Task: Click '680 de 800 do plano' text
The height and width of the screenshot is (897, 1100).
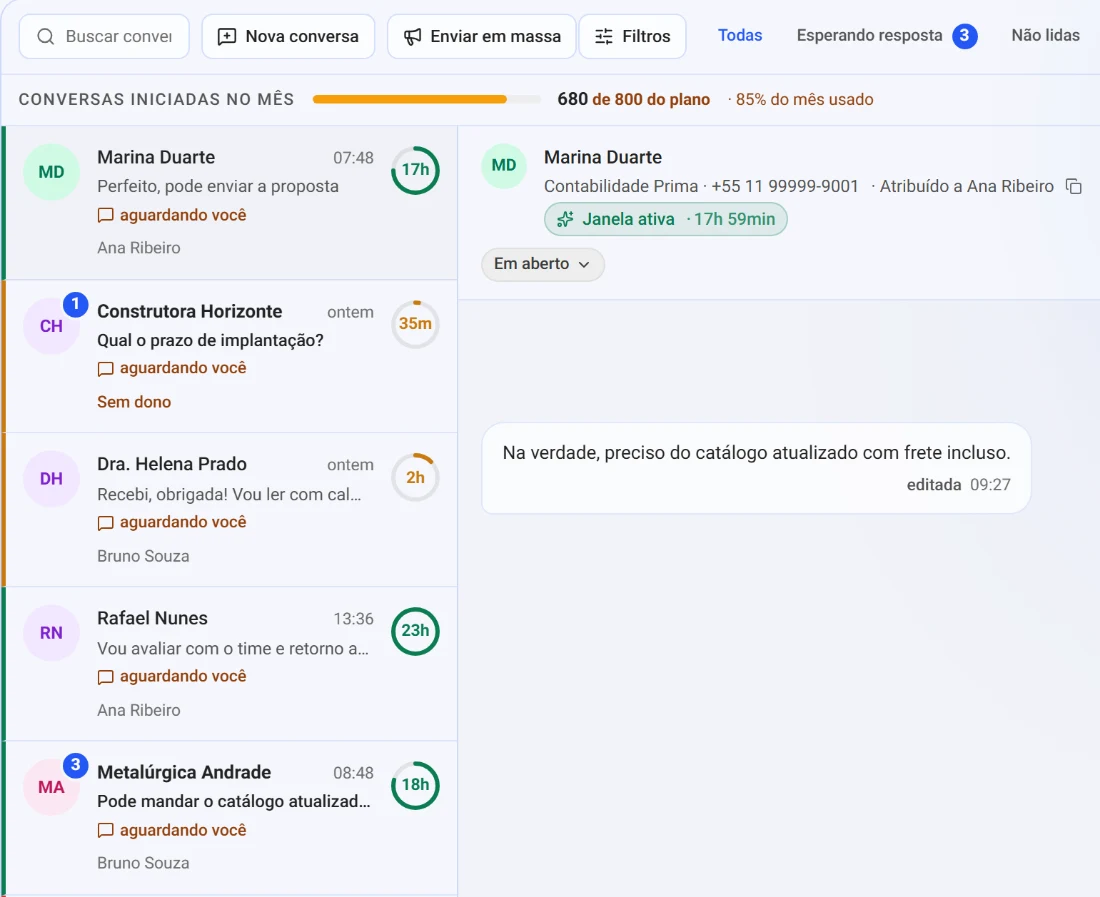Action: (633, 100)
